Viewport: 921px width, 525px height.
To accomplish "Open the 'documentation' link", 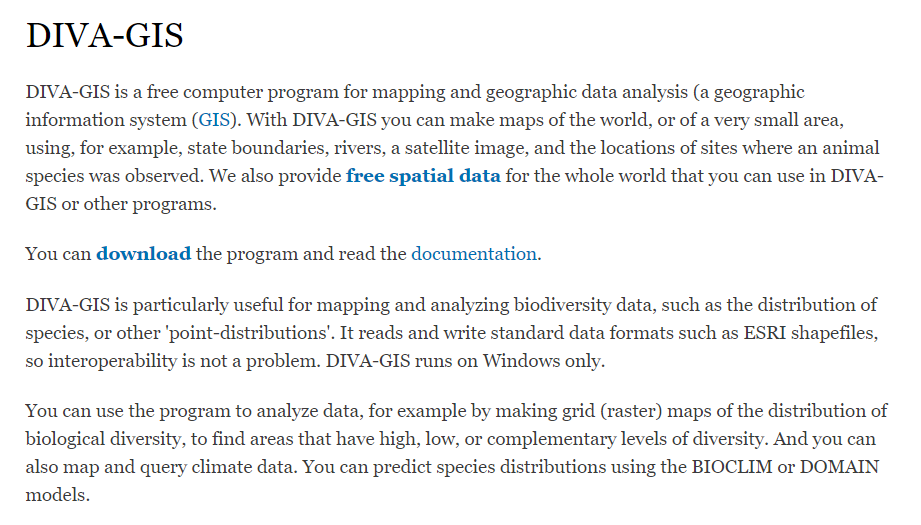I will (x=474, y=254).
